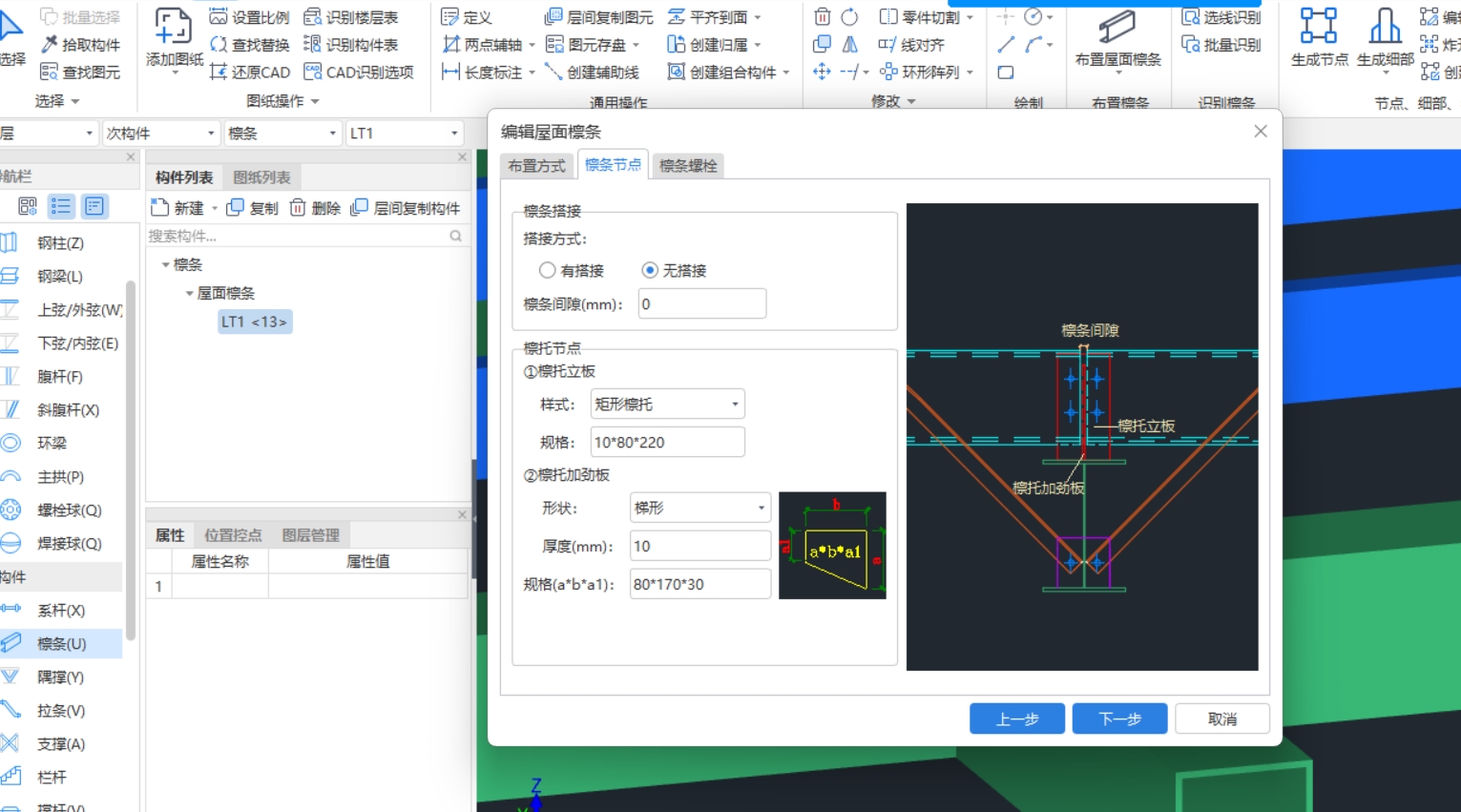Image resolution: width=1461 pixels, height=812 pixels.
Task: Open the 次构件 category dropdown
Action: tap(160, 134)
